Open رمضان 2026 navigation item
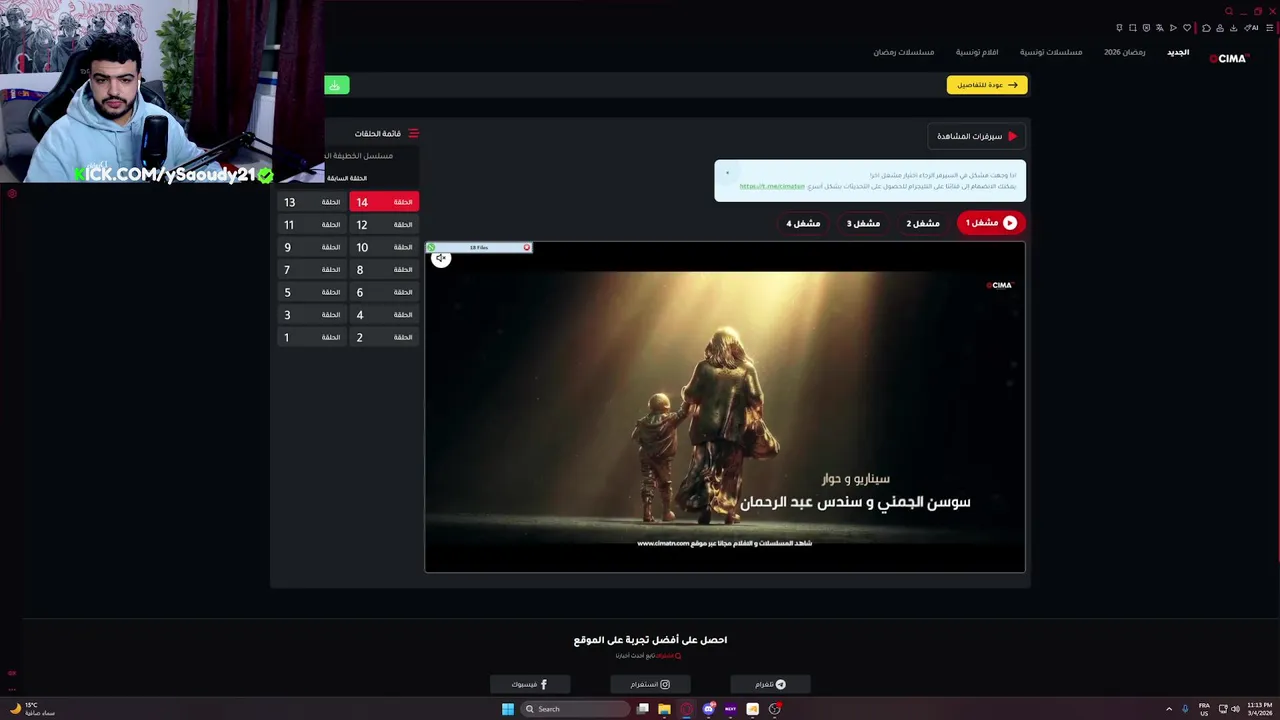 tap(1125, 52)
